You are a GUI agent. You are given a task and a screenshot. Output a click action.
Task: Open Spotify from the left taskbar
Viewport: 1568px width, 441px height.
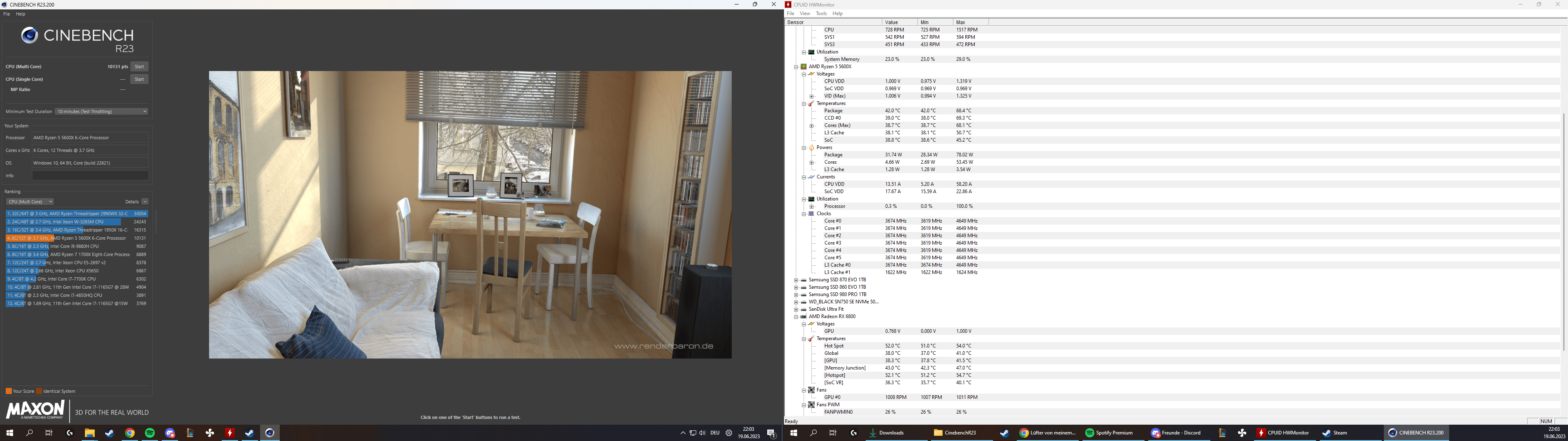(150, 433)
